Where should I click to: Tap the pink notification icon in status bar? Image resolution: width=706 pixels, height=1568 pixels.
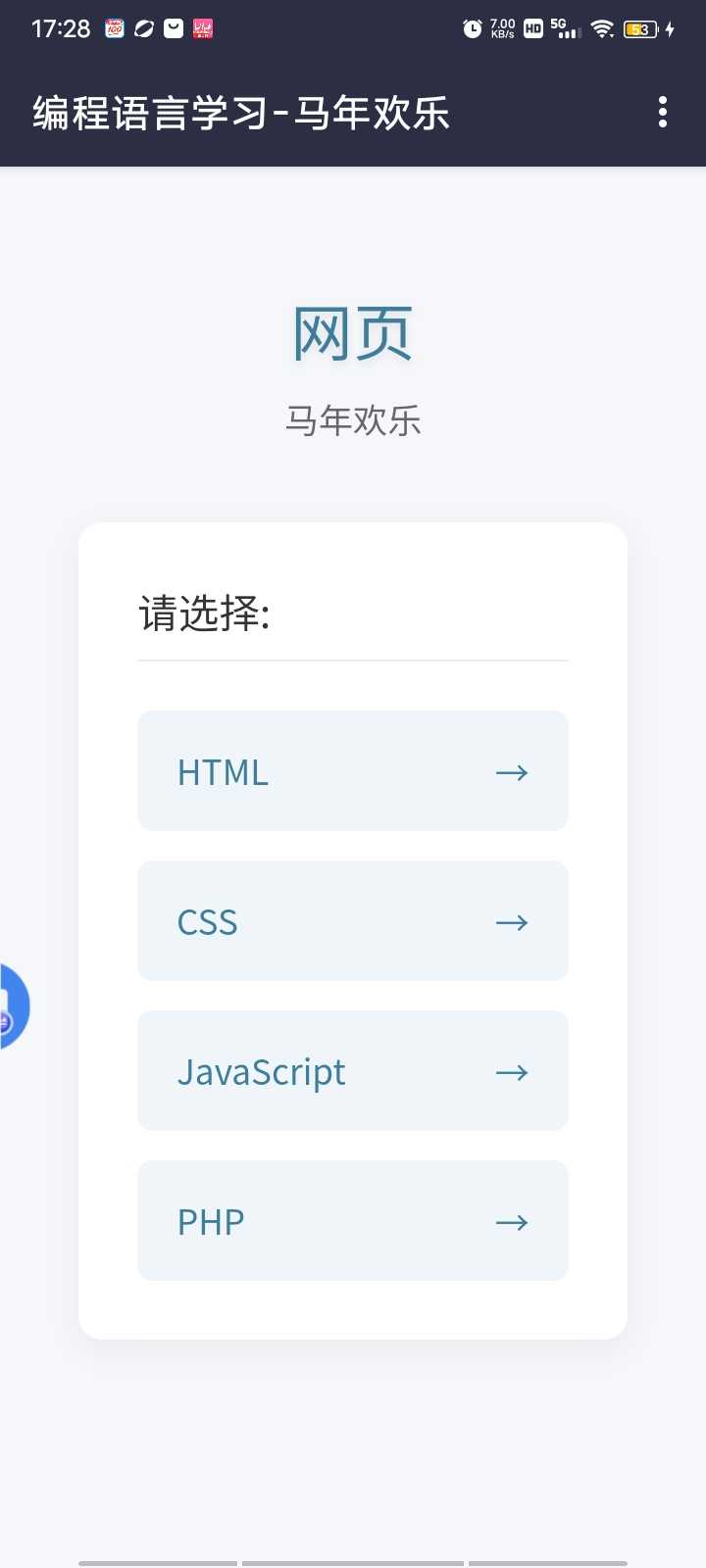(203, 28)
